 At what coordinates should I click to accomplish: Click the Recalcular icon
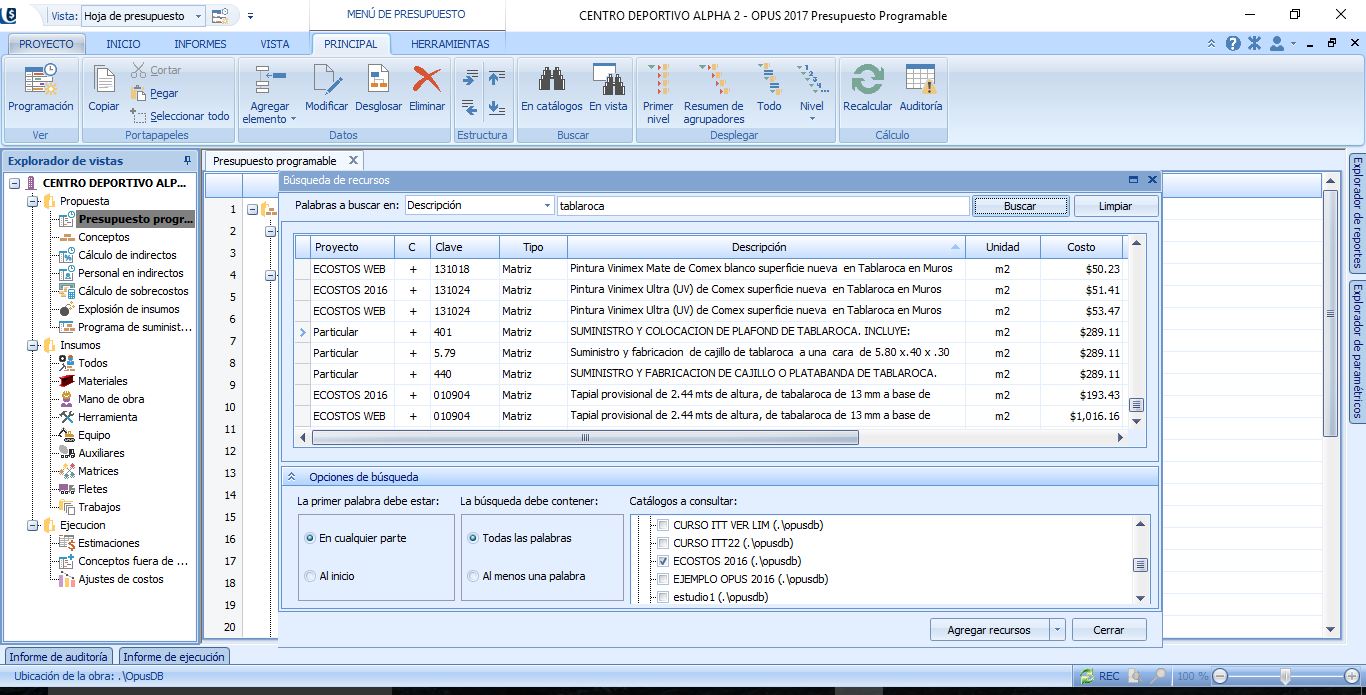point(867,82)
